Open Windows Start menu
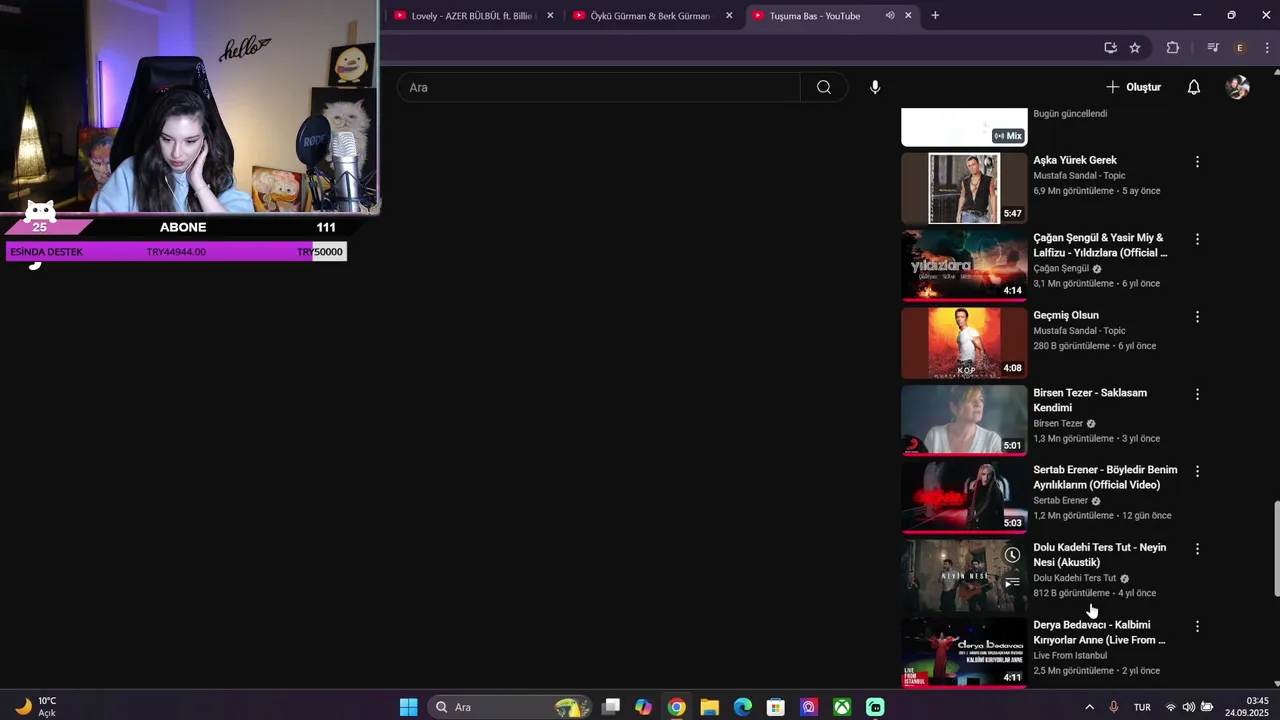 tap(408, 707)
